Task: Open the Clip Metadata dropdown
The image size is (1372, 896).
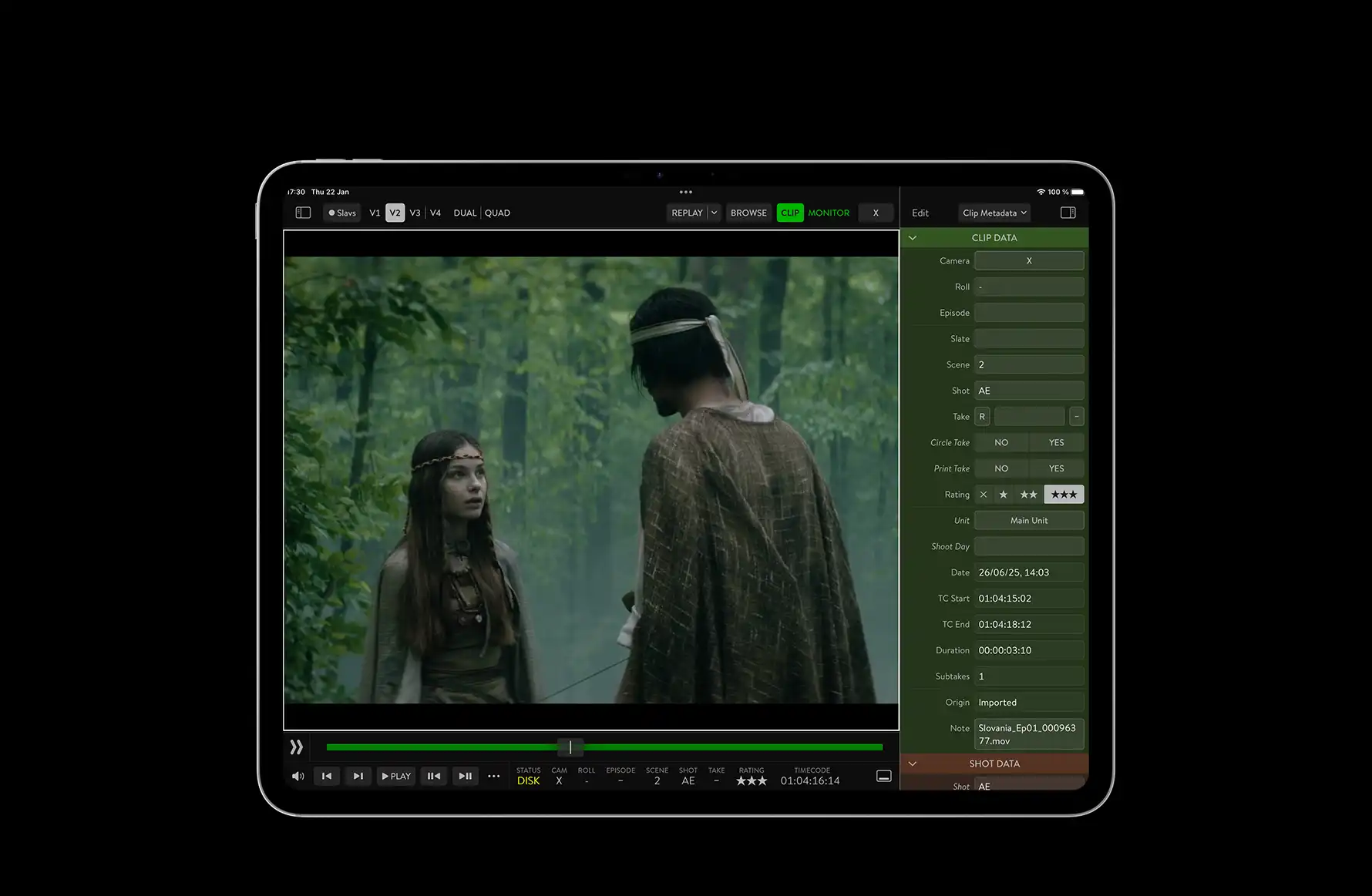Action: [994, 213]
